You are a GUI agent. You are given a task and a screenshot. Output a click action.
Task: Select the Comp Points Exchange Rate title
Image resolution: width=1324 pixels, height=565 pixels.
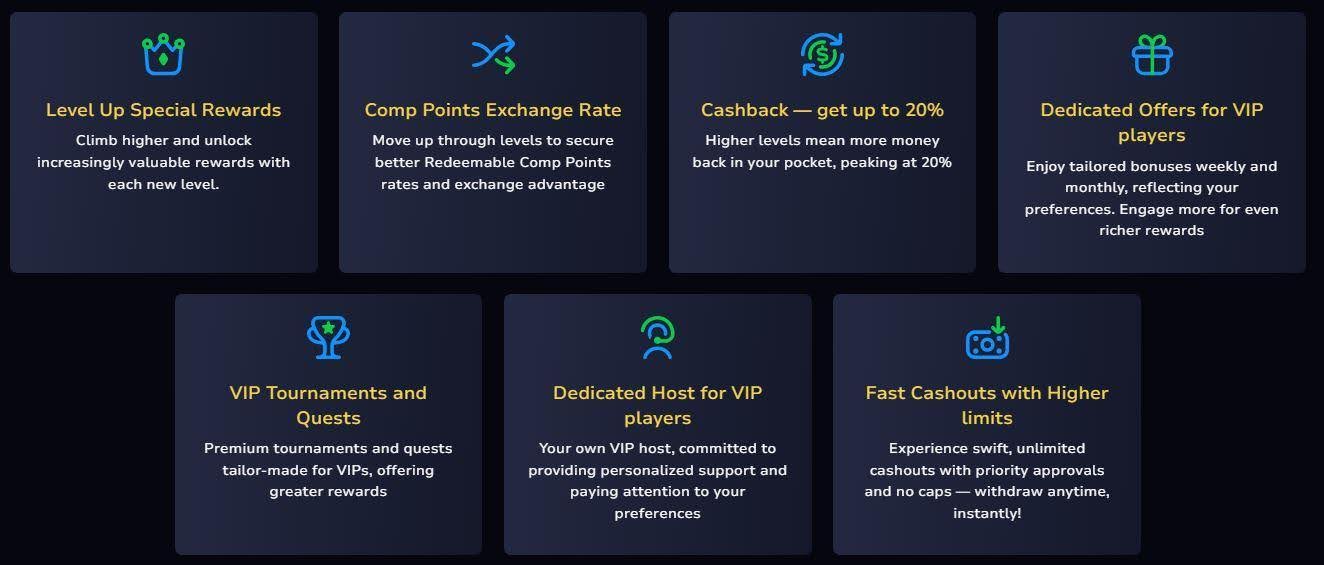pyautogui.click(x=493, y=110)
